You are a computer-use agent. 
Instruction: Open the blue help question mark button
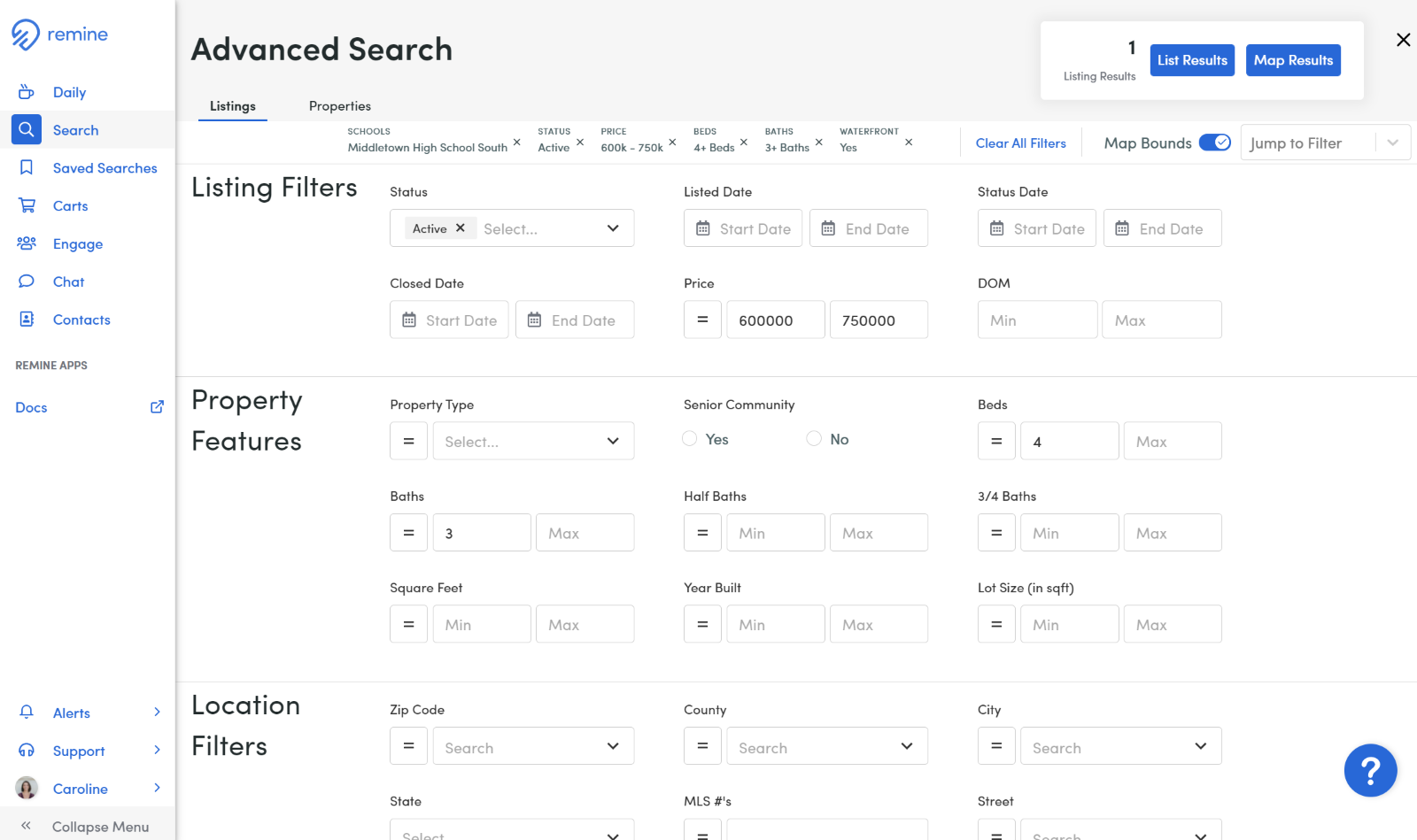1370,770
